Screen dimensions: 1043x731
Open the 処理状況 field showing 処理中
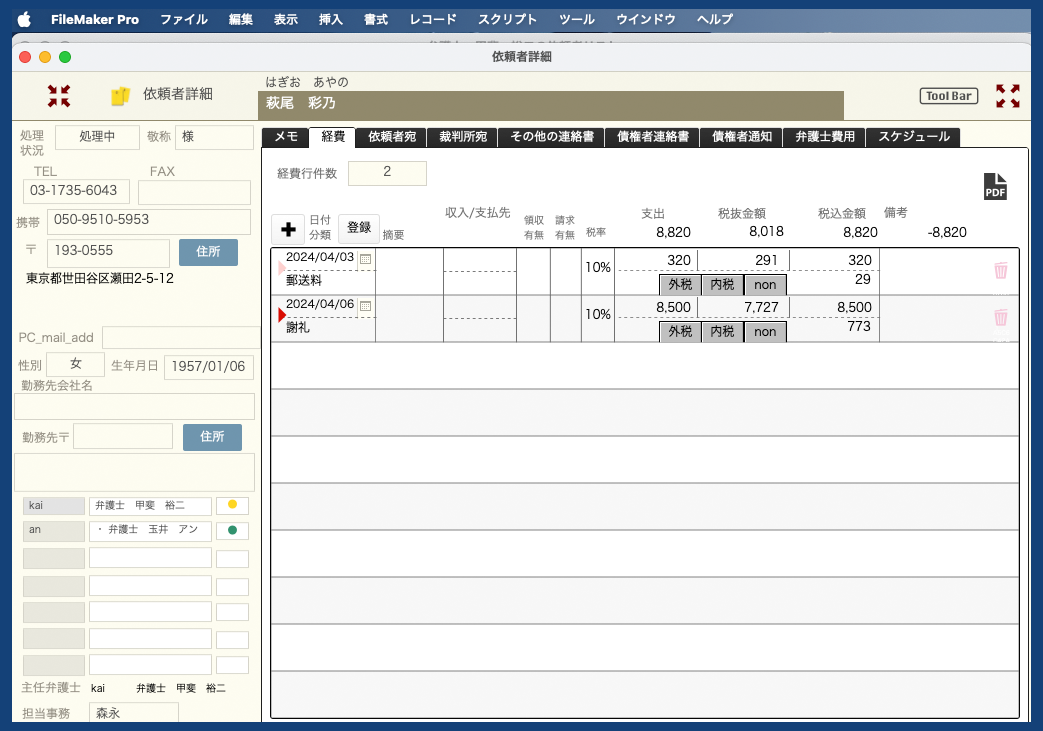pyautogui.click(x=97, y=137)
